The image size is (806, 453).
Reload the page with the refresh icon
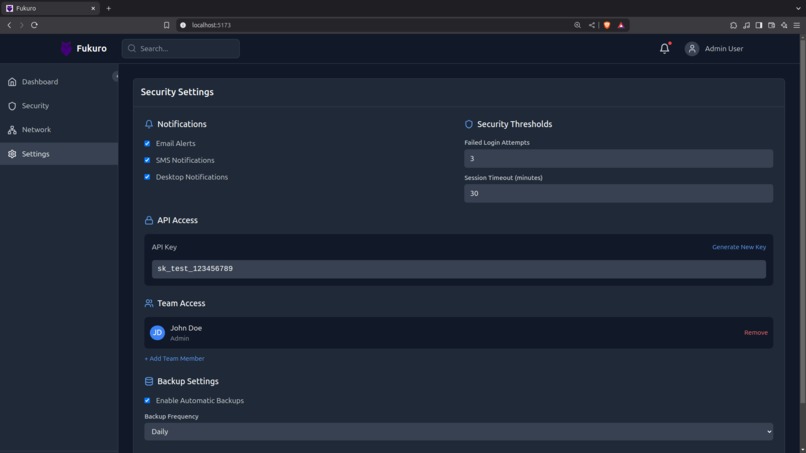34,25
